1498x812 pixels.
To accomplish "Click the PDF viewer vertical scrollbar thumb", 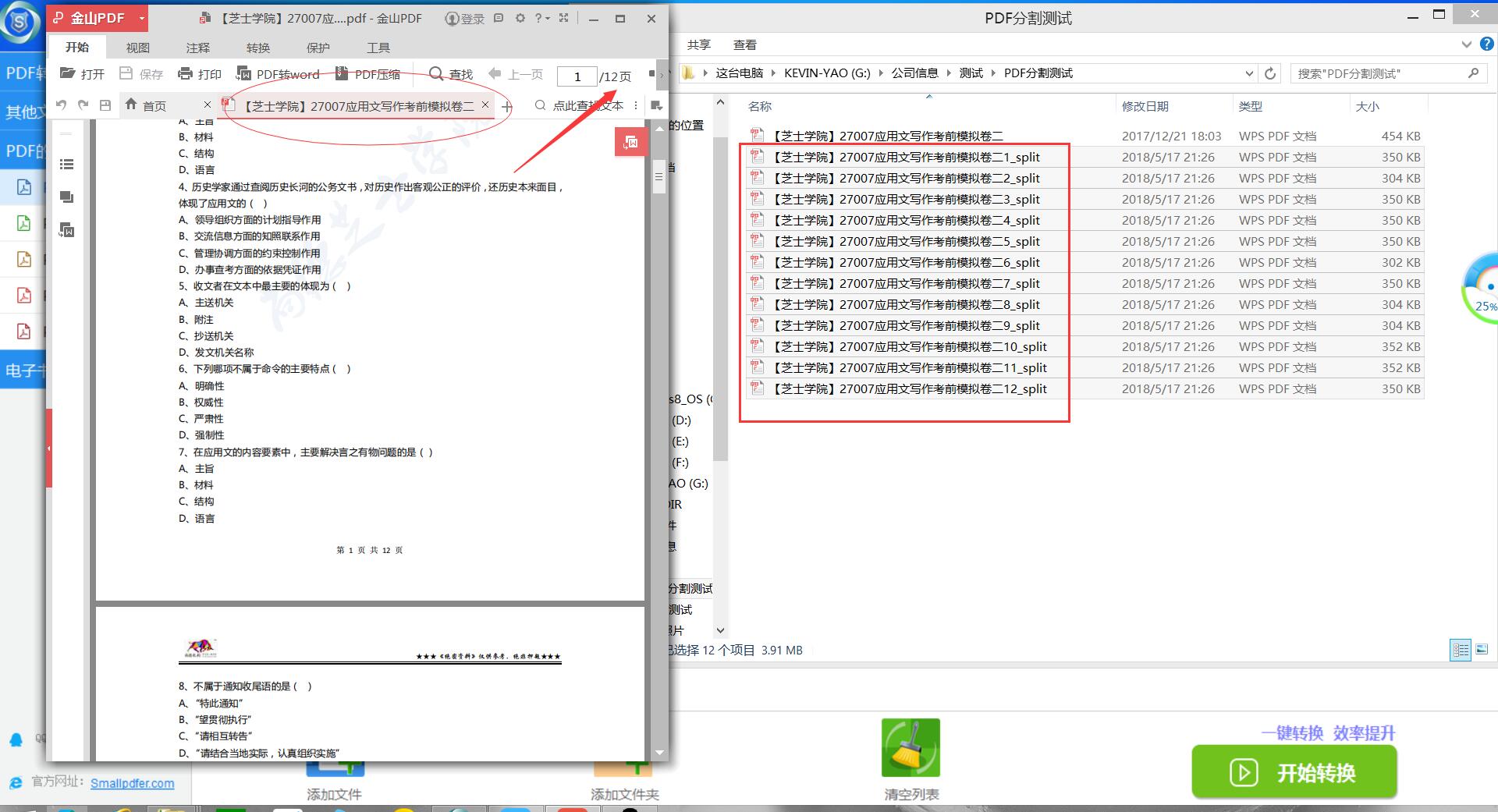I will click(x=658, y=177).
